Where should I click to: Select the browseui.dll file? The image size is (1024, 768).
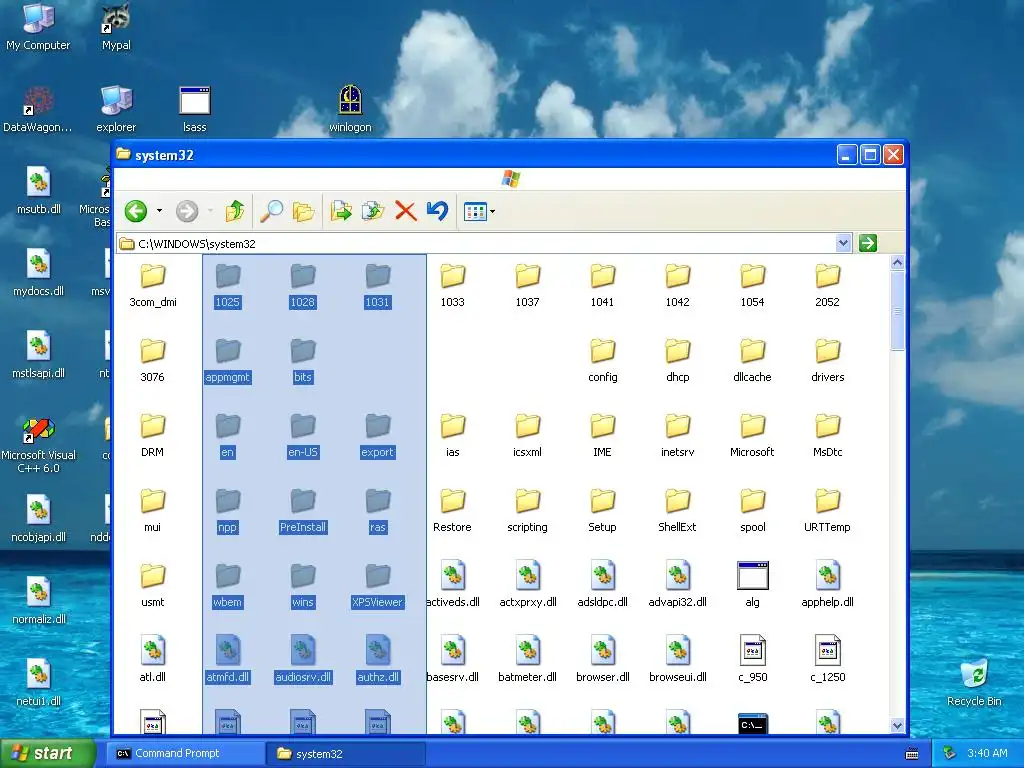click(x=677, y=658)
